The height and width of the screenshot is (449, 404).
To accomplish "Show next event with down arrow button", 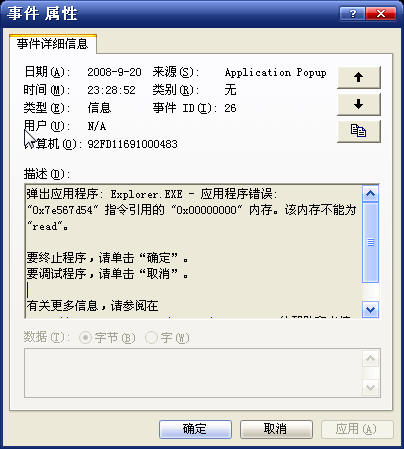I will point(359,104).
